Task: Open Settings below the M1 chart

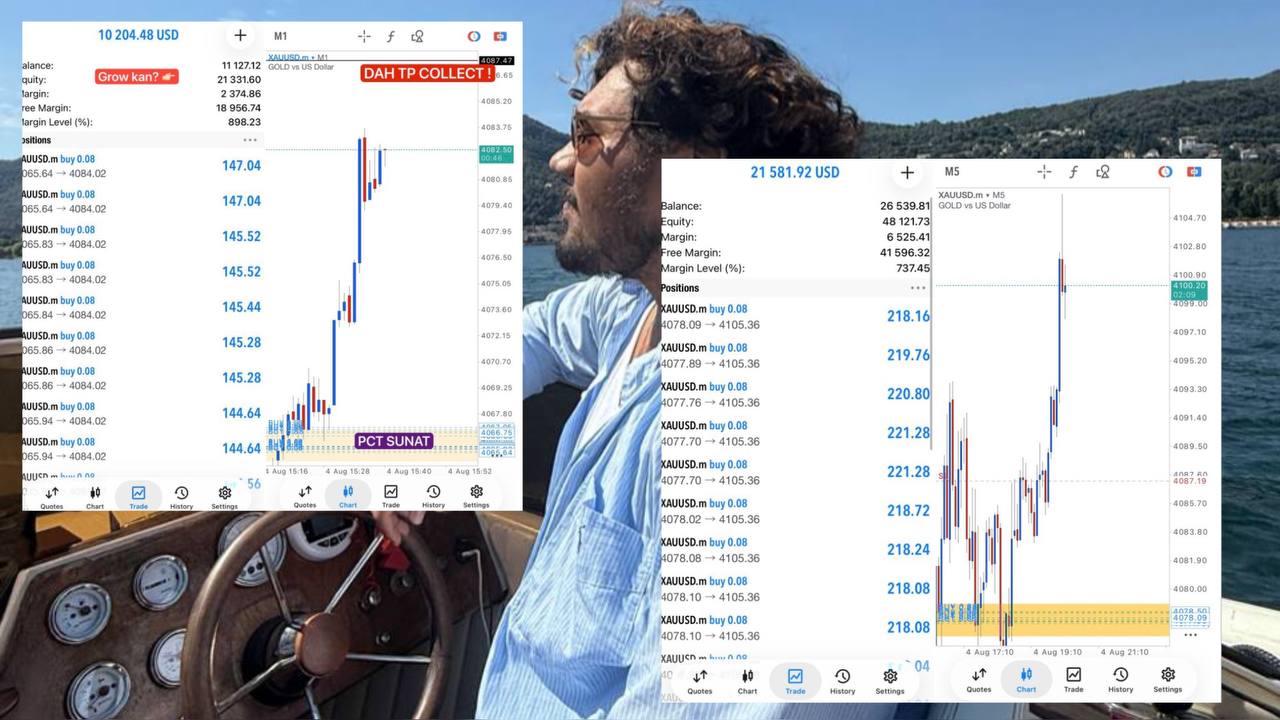Action: [x=476, y=497]
